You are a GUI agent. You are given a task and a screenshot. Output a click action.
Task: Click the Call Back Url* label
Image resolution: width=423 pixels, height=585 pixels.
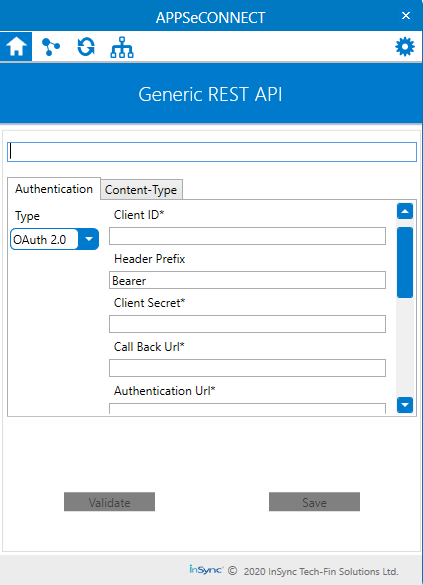point(149,347)
